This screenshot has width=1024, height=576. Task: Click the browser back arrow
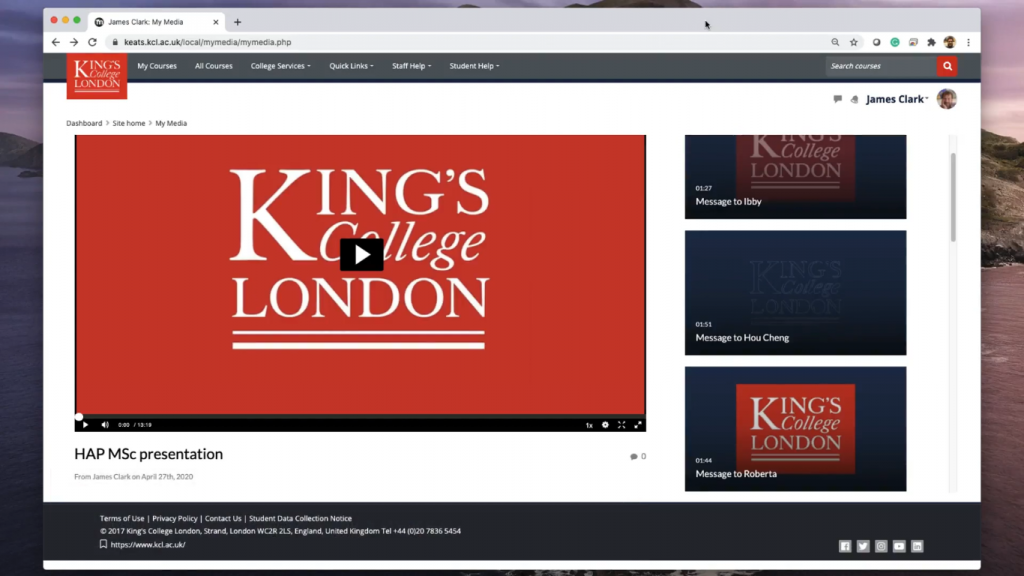tap(56, 42)
